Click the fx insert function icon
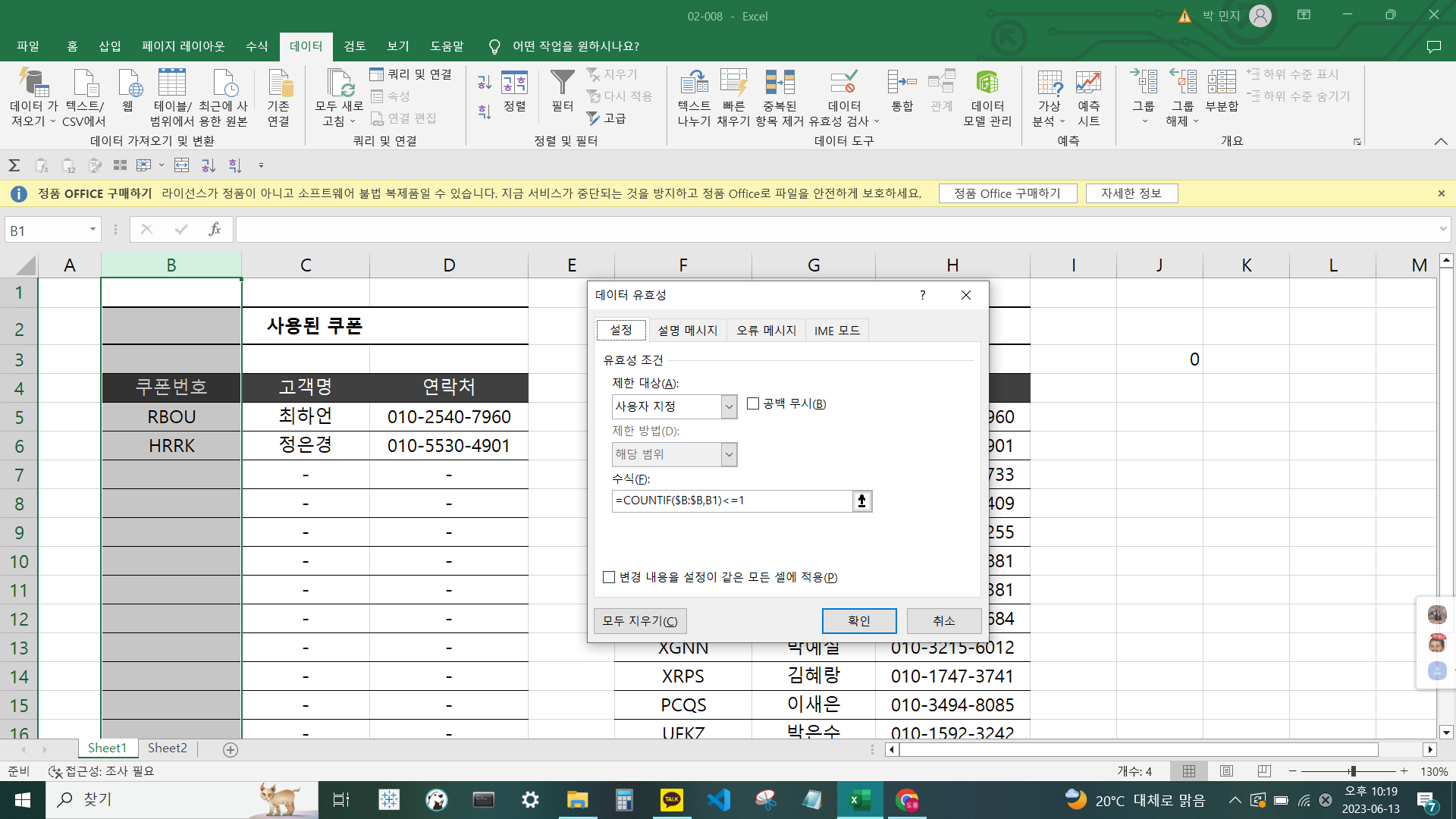This screenshot has height=819, width=1456. pyautogui.click(x=215, y=229)
